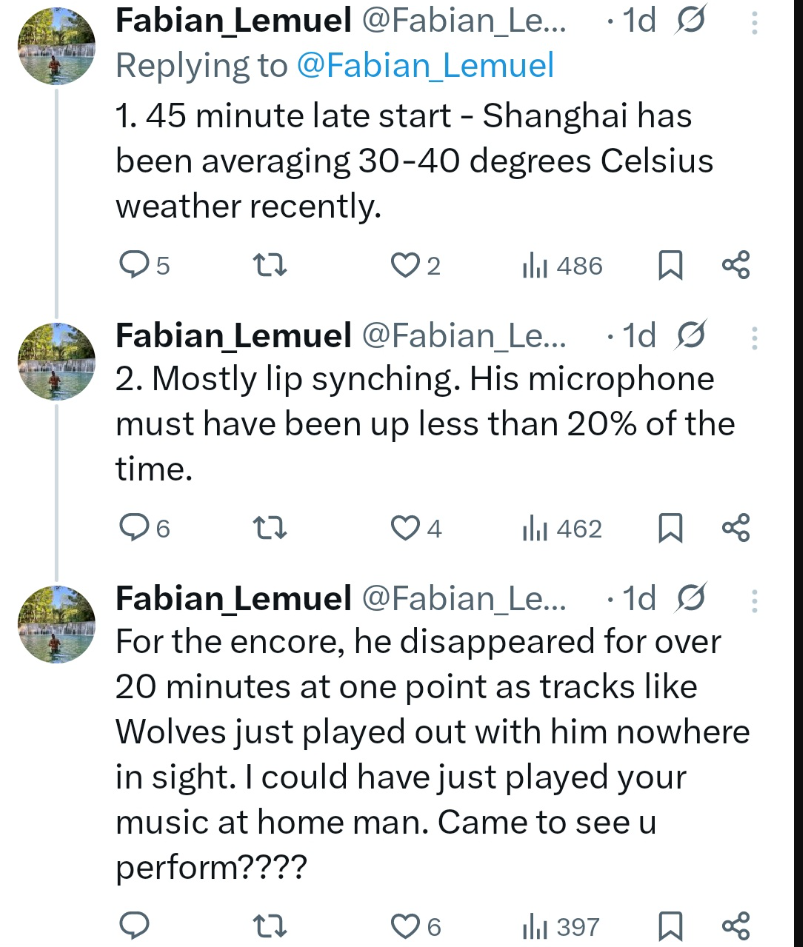Reply to the lip synching tweet
This screenshot has height=947, width=803.
click(133, 528)
